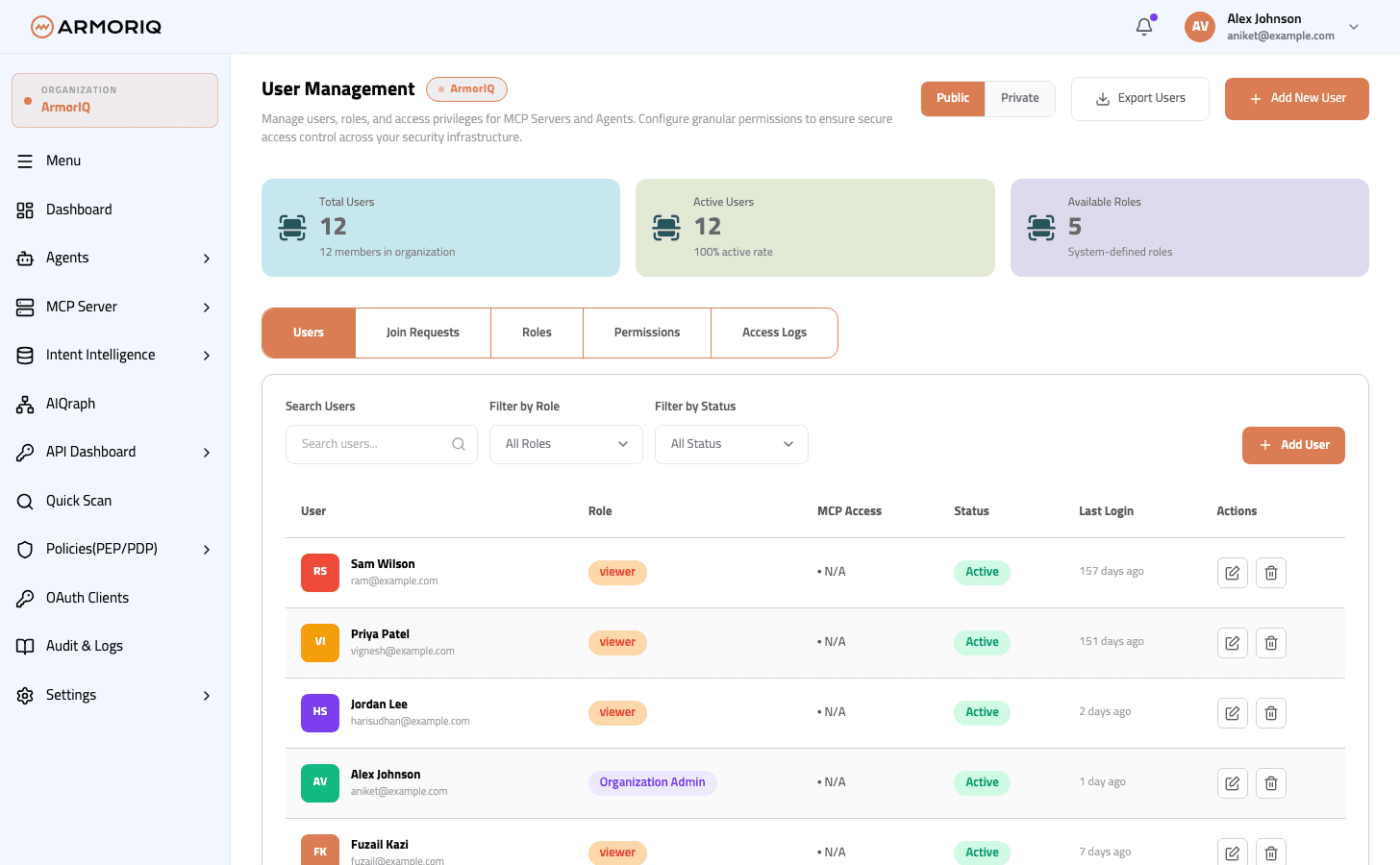Click the '157 days ago' last login cell

(x=1112, y=571)
